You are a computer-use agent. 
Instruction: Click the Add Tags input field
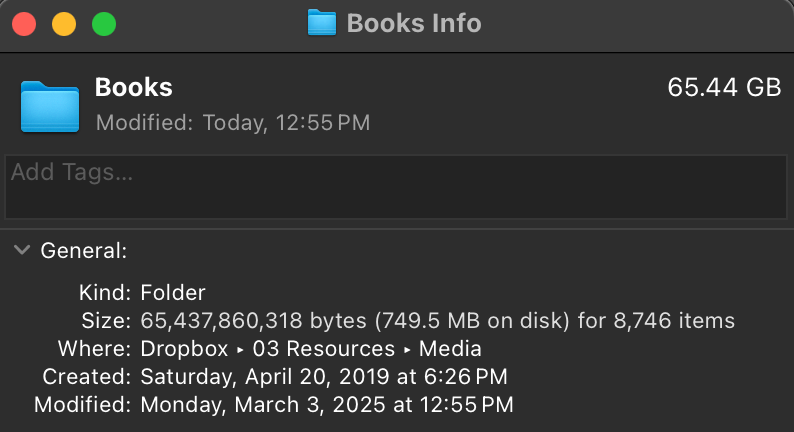pos(396,186)
